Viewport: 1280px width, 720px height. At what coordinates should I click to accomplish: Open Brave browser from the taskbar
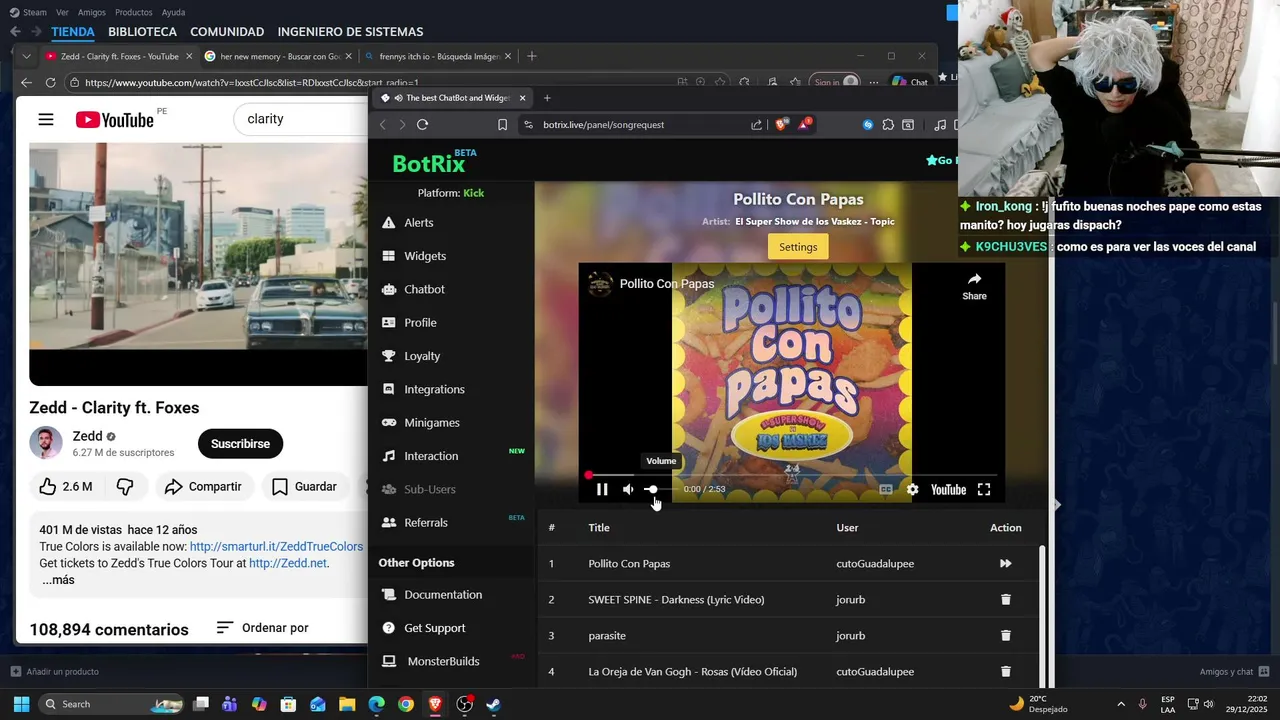(435, 704)
